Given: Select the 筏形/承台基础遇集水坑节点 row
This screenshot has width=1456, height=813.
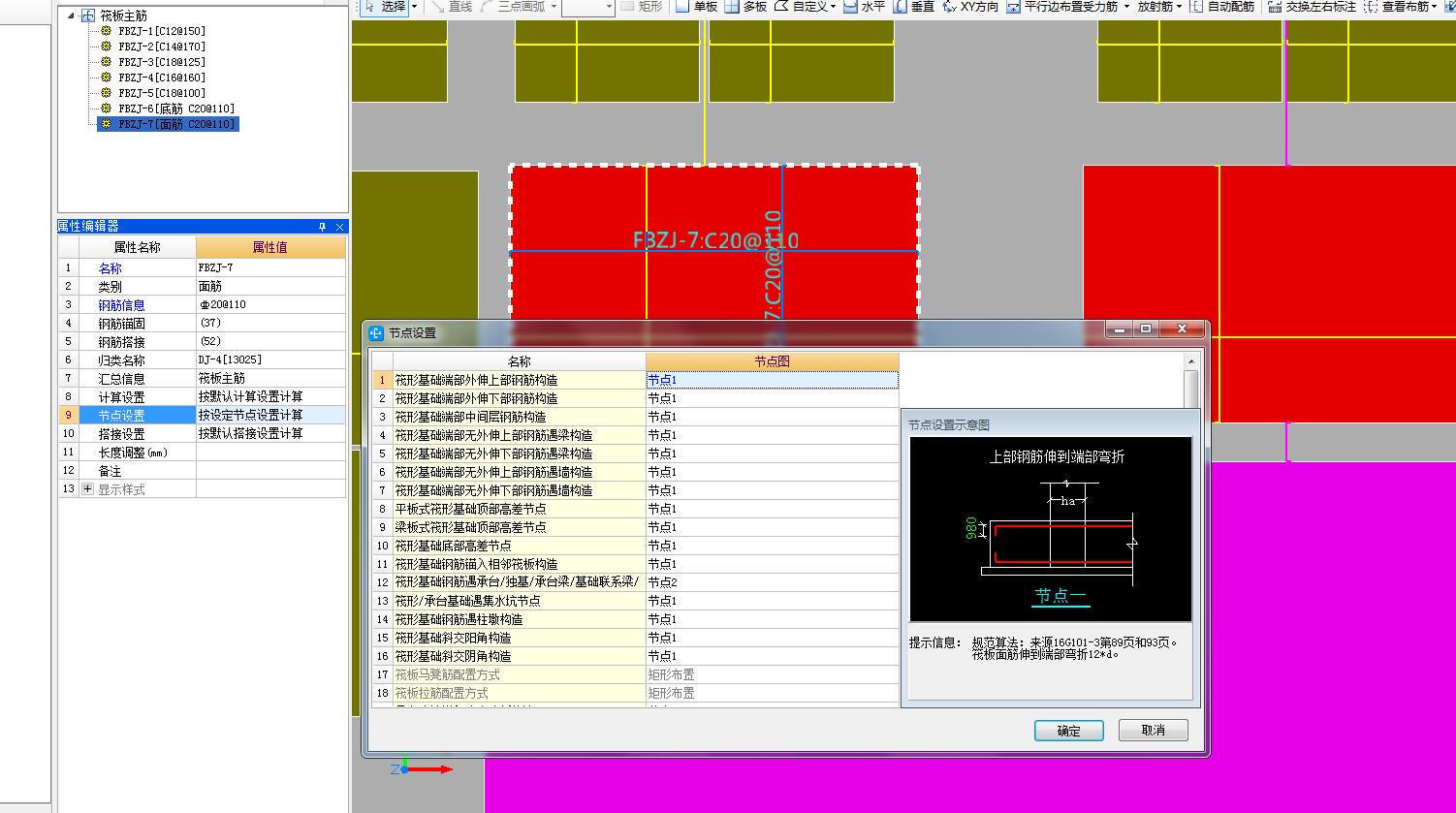Looking at the screenshot, I should pos(636,601).
